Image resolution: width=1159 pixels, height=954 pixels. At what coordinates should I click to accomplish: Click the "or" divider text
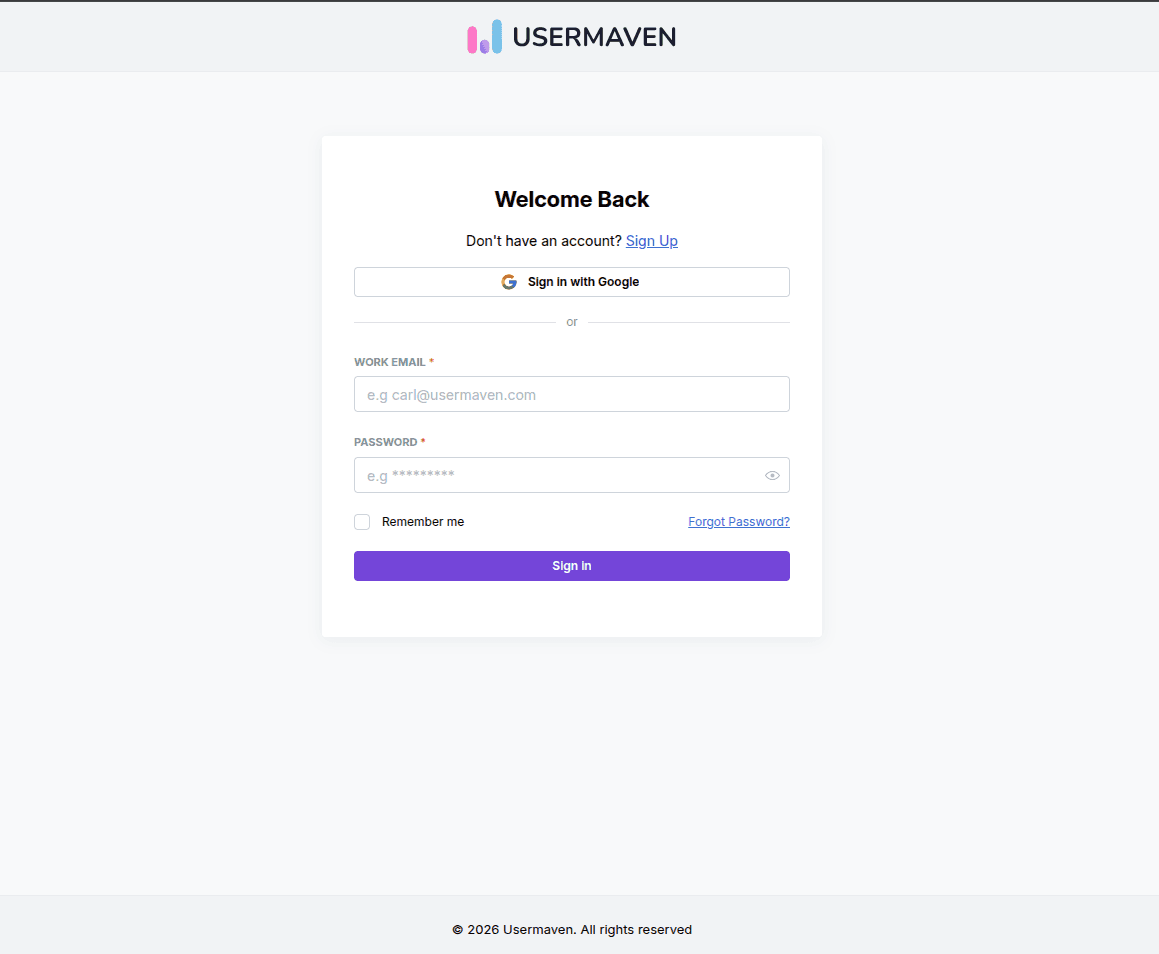571,322
